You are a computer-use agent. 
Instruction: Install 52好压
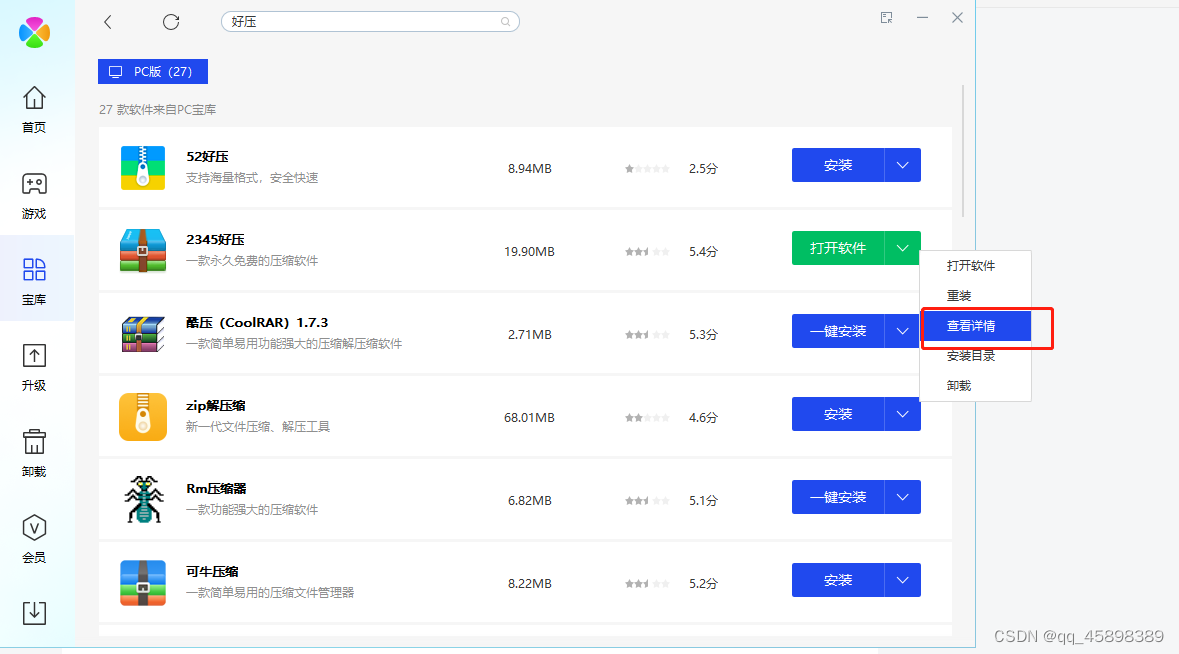coord(838,165)
